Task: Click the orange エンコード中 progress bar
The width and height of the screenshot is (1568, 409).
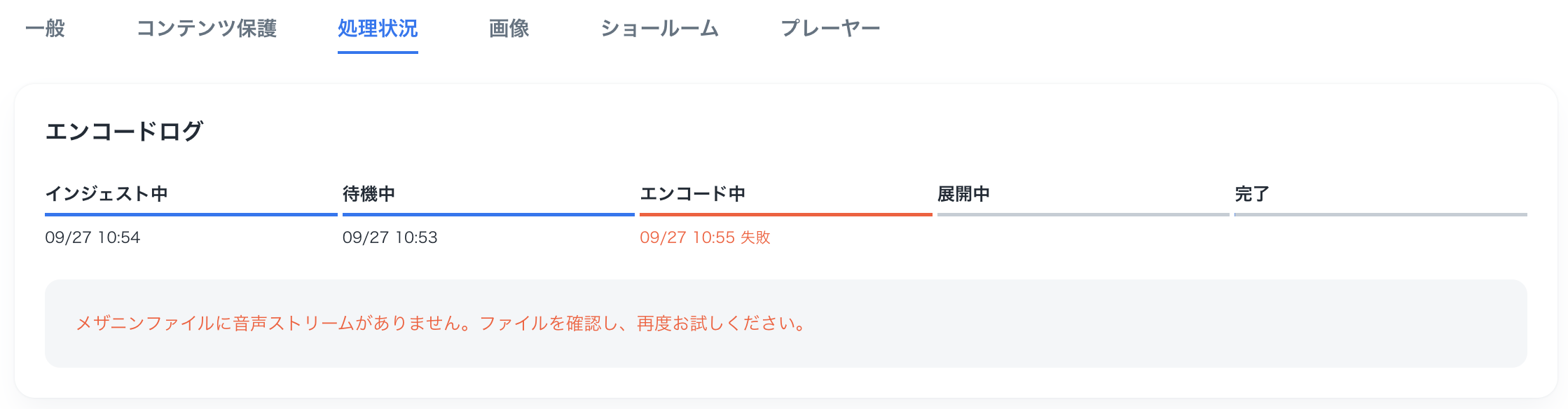Action: [x=785, y=216]
